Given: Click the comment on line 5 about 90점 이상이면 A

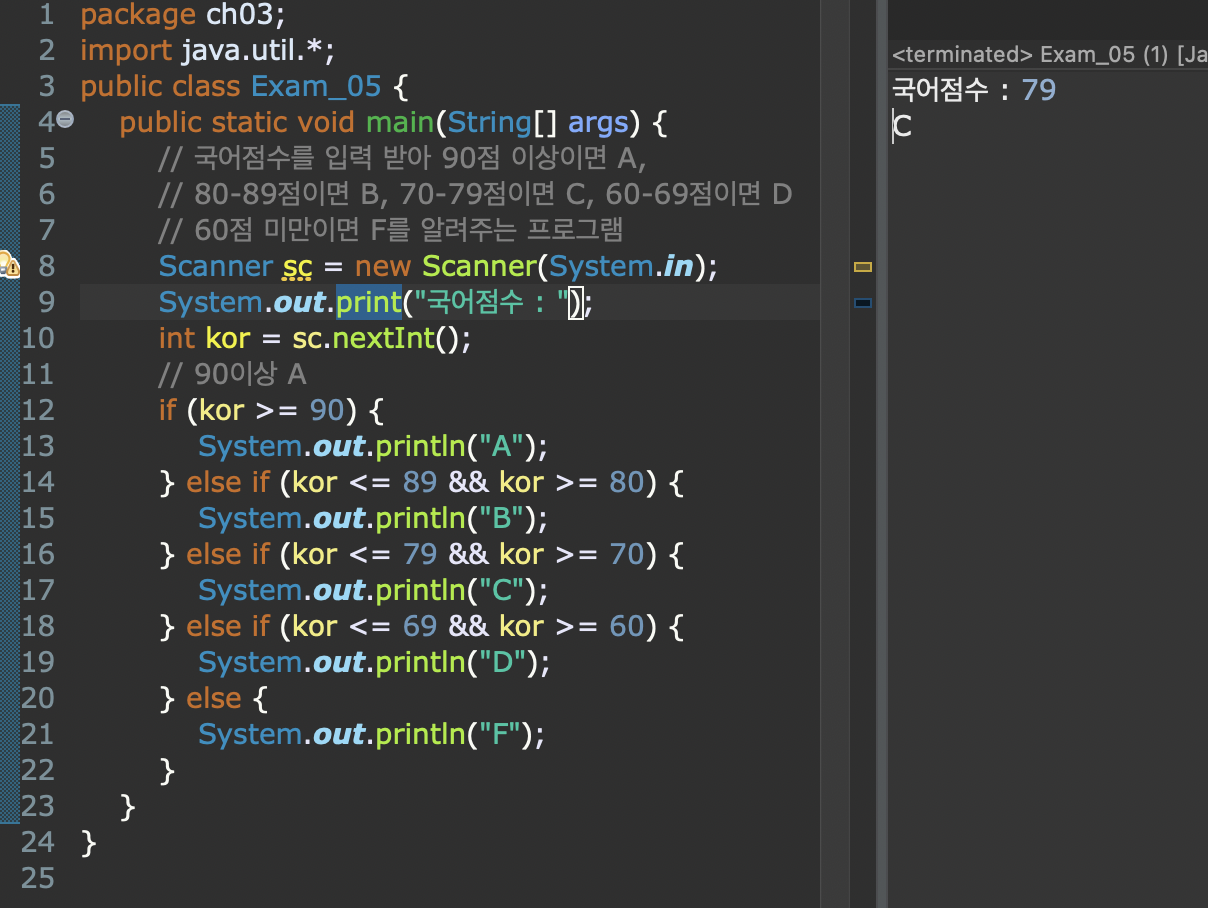Looking at the screenshot, I should click(403, 158).
